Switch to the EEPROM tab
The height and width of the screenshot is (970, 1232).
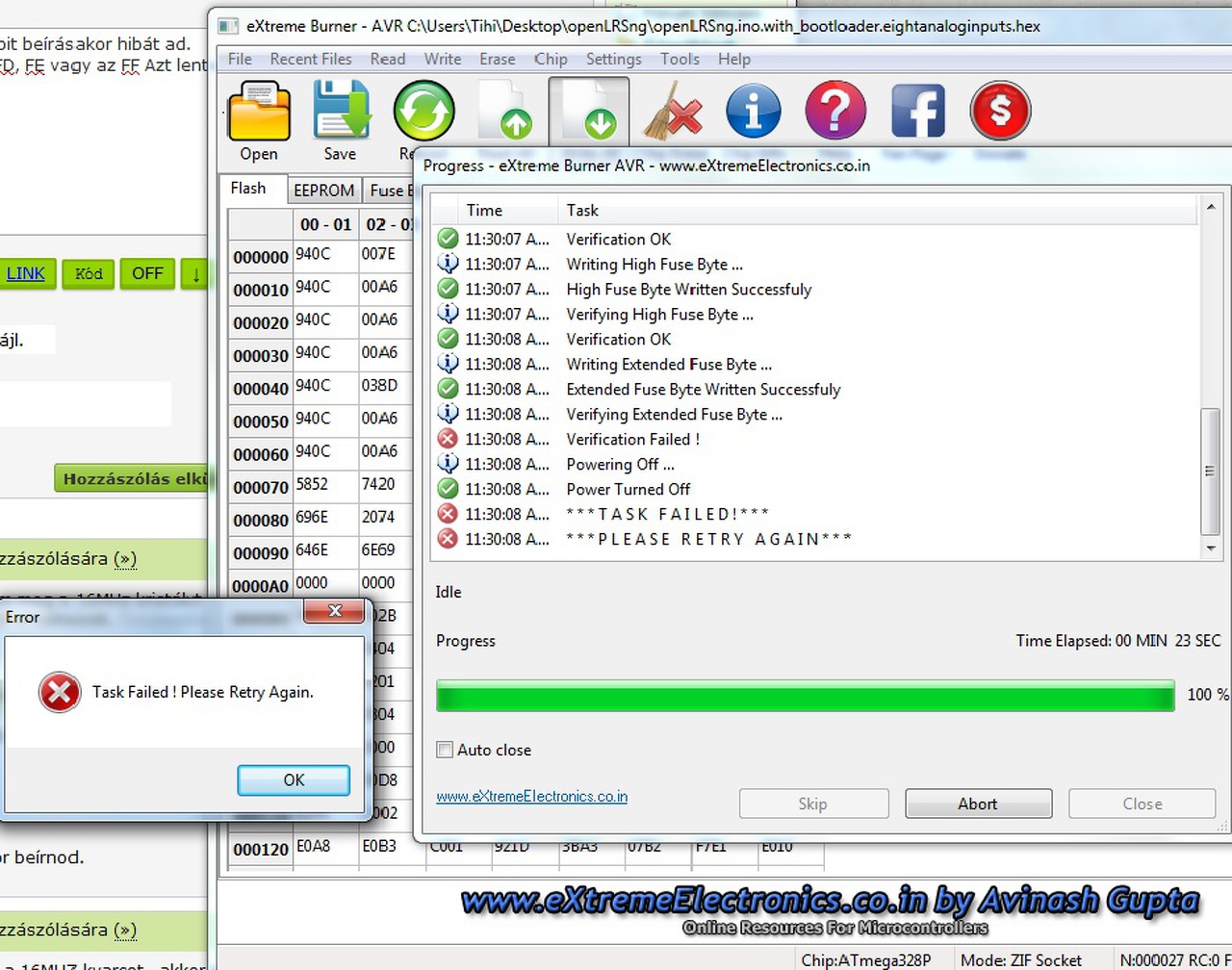tap(323, 191)
